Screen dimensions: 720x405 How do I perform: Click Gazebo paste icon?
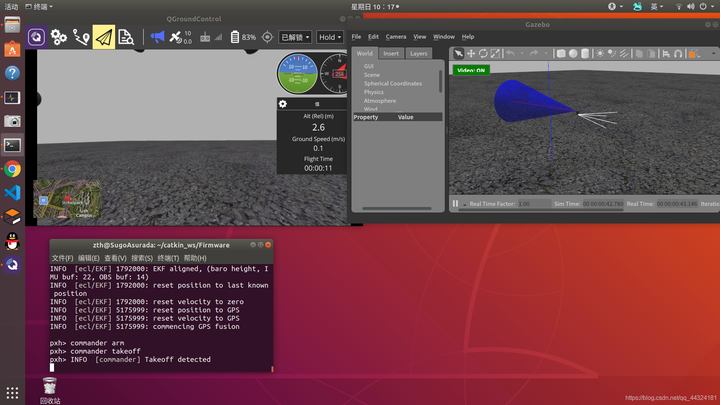[651, 54]
